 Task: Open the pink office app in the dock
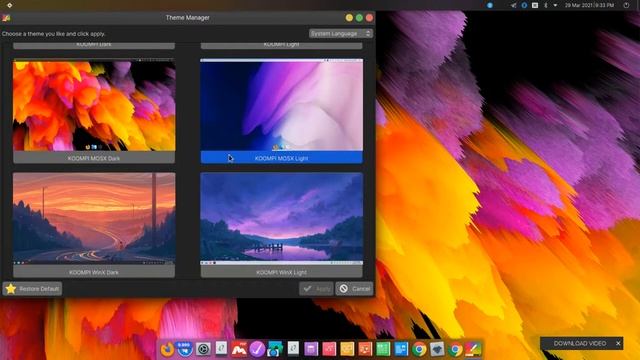[x=329, y=349]
